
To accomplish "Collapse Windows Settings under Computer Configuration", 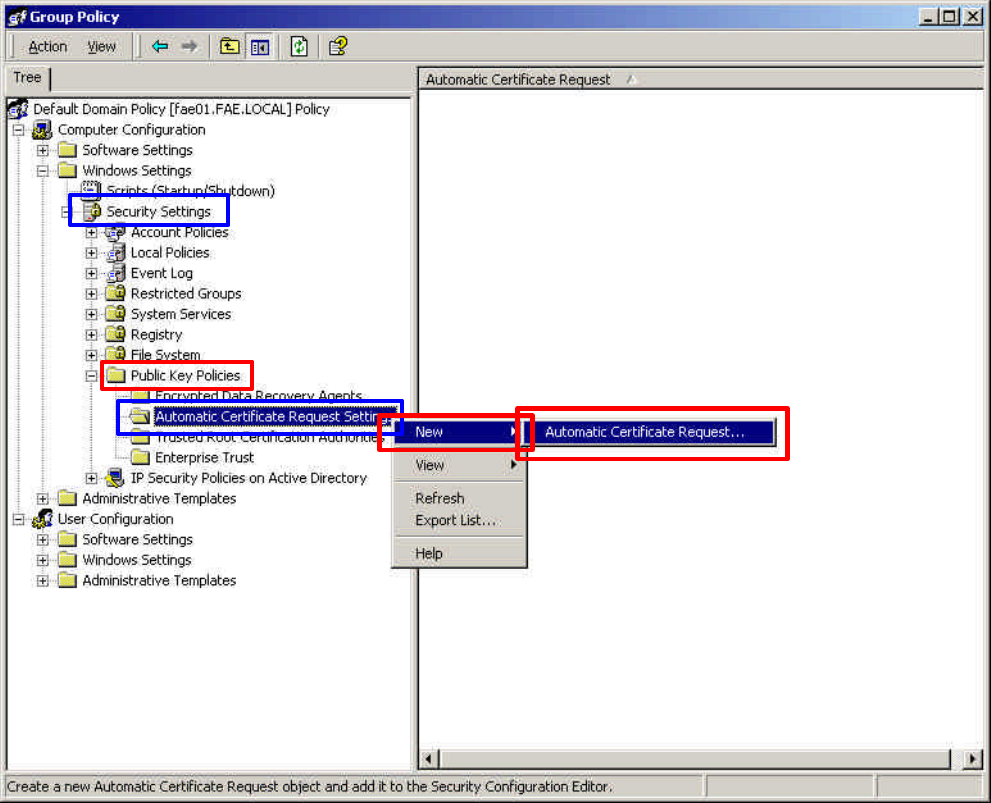I will click(42, 171).
